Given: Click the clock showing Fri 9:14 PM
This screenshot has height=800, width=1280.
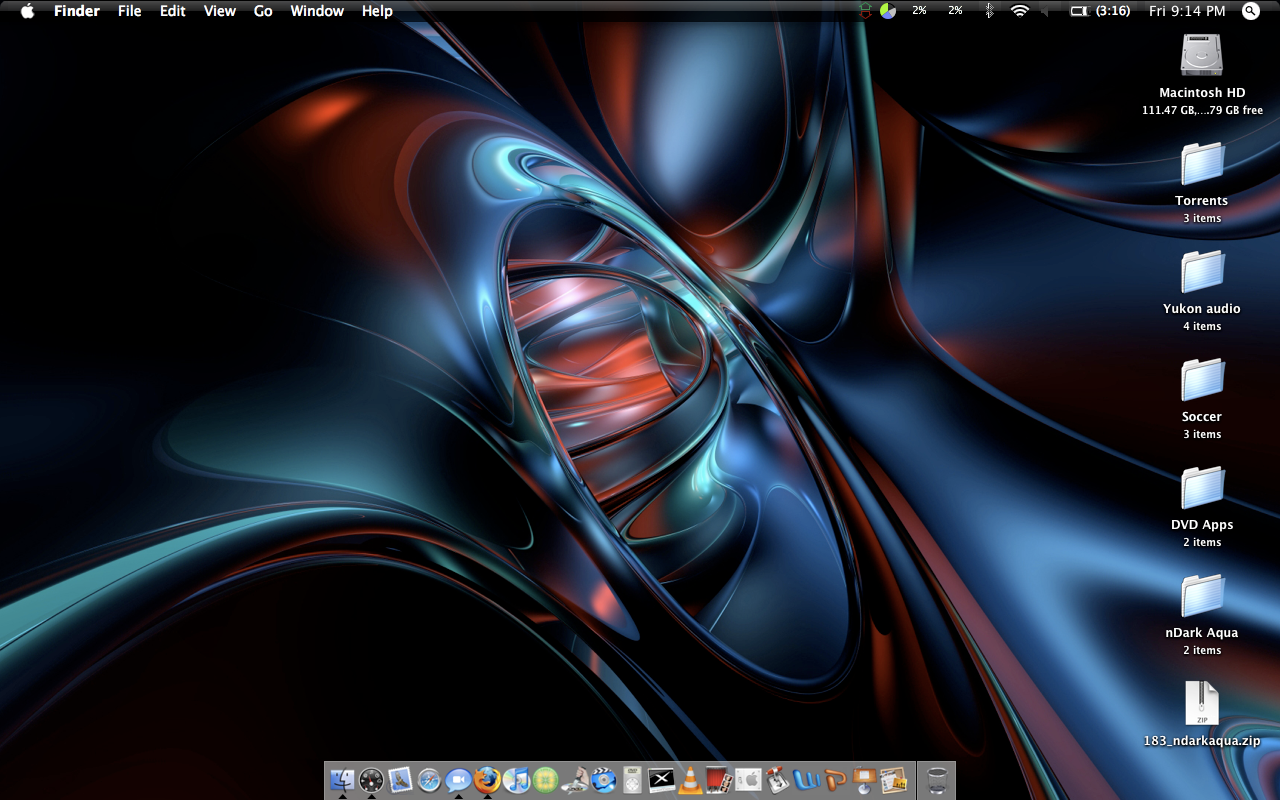Looking at the screenshot, I should [1187, 11].
